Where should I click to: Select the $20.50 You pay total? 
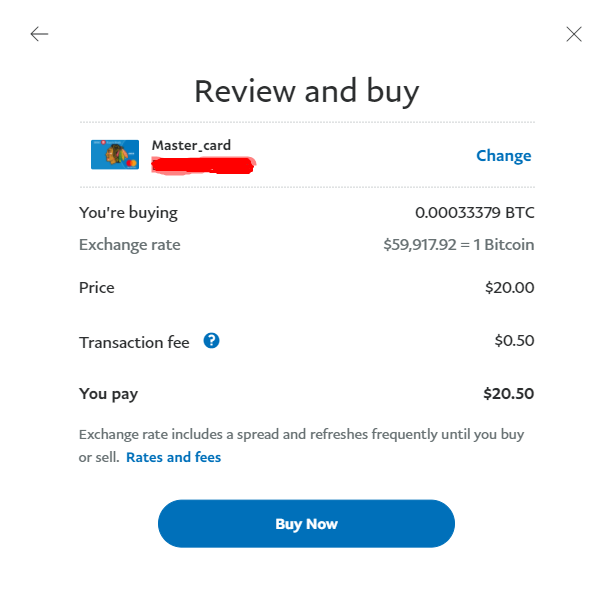[509, 394]
